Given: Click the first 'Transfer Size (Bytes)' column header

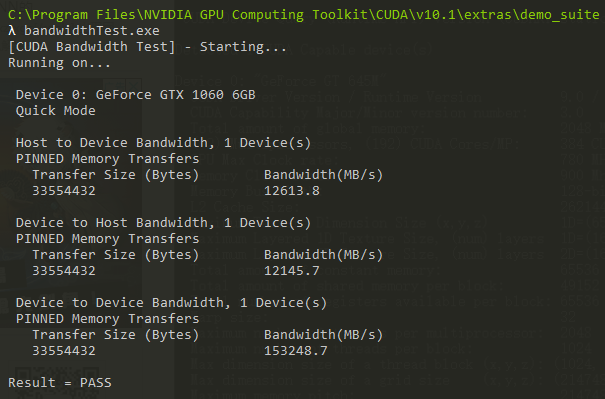Looking at the screenshot, I should point(115,175).
